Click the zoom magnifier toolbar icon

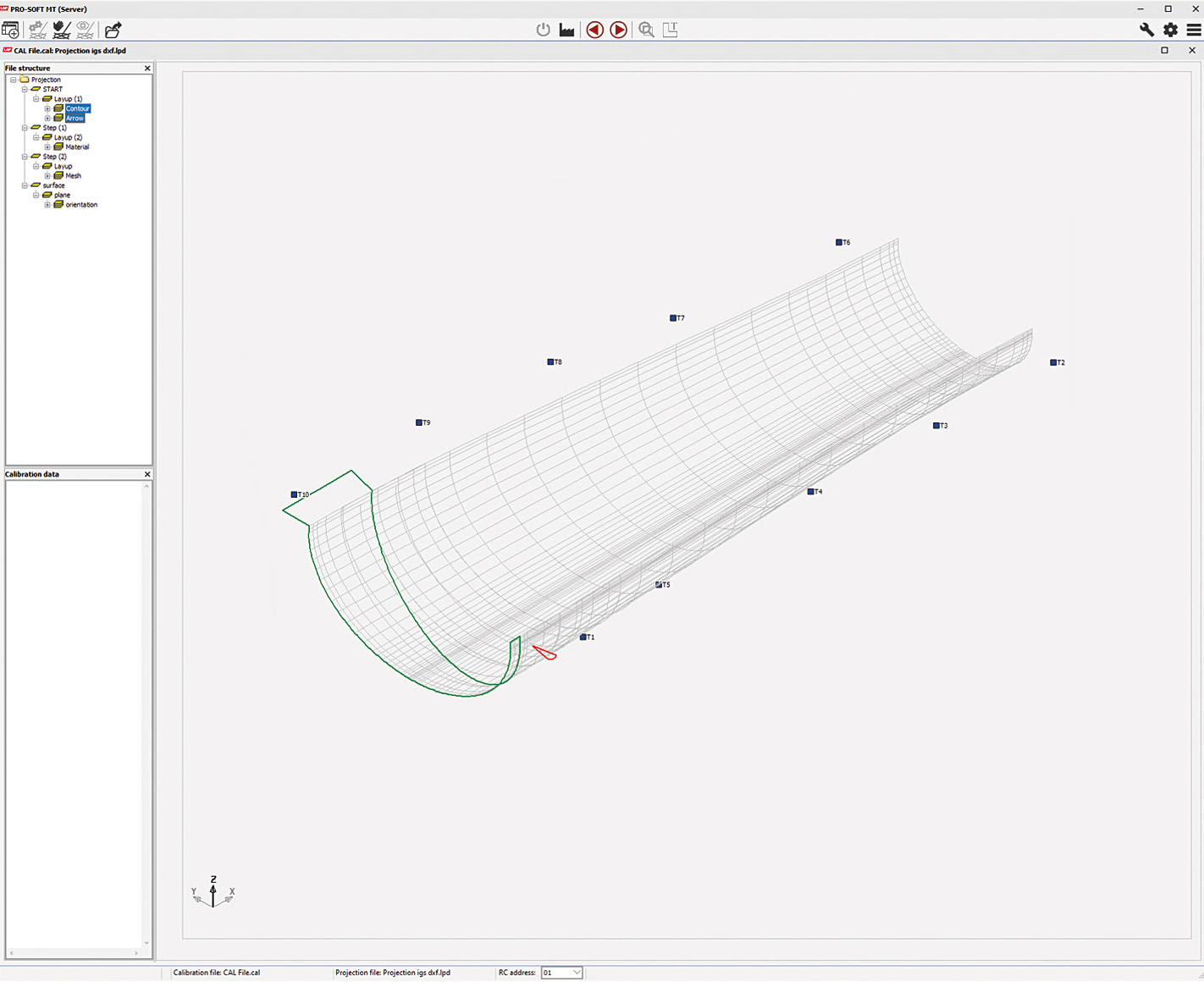click(646, 30)
